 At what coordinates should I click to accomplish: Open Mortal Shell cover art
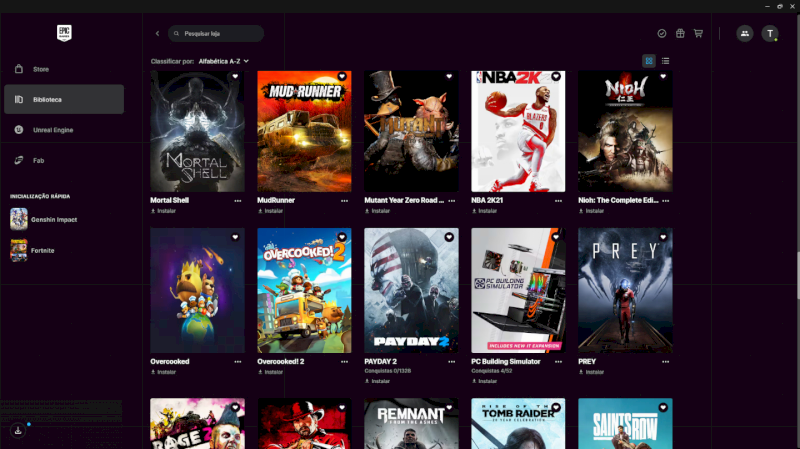pyautogui.click(x=197, y=132)
